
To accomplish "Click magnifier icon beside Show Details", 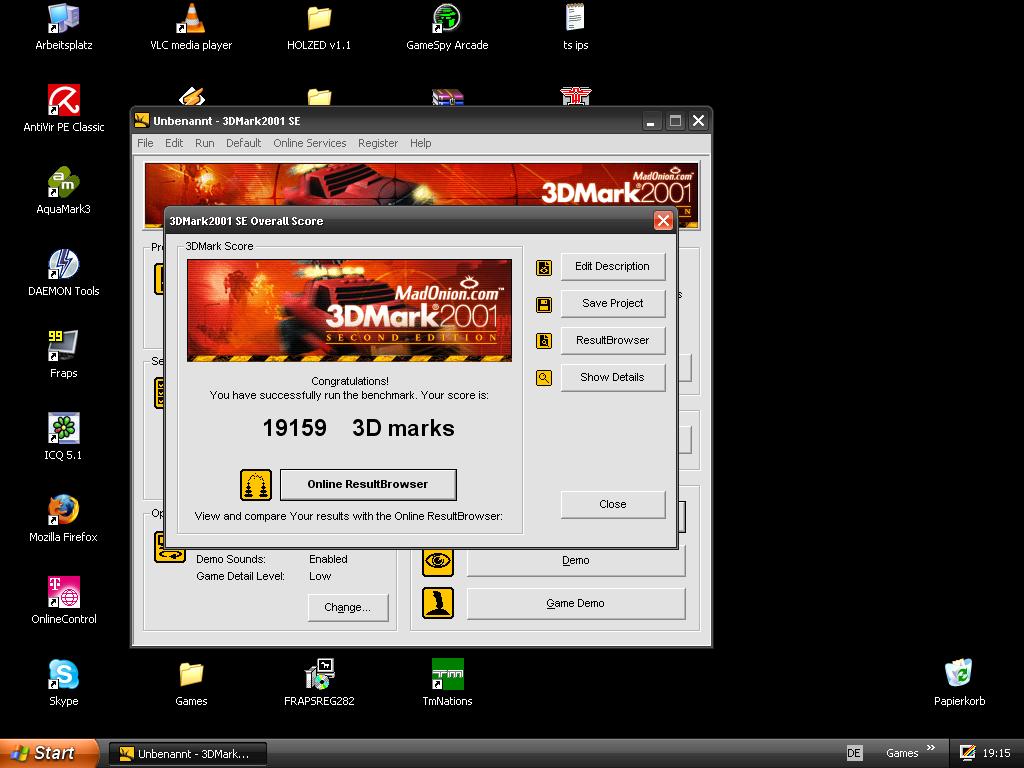I will [x=544, y=377].
